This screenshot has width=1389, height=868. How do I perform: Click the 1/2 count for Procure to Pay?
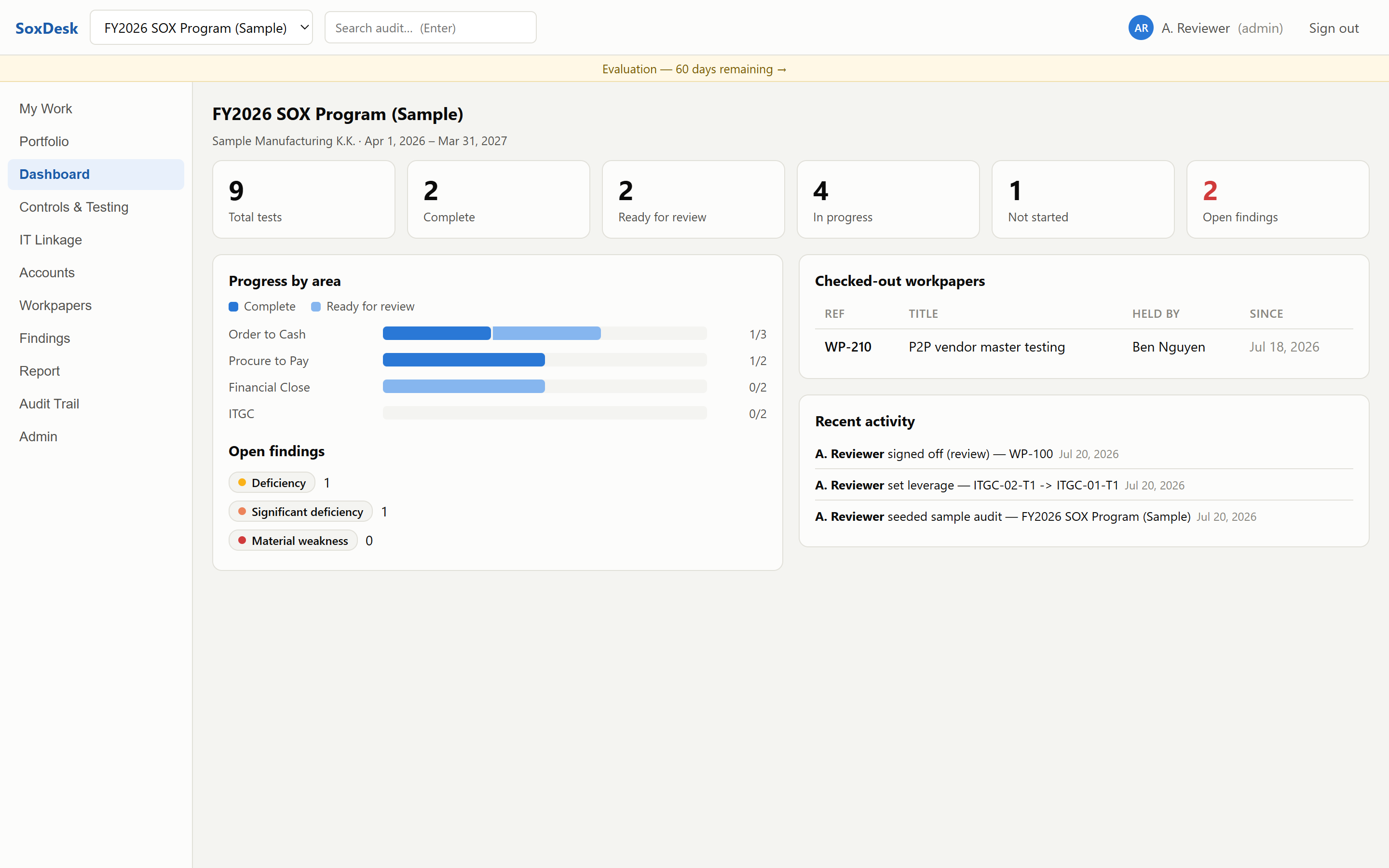pyautogui.click(x=758, y=361)
